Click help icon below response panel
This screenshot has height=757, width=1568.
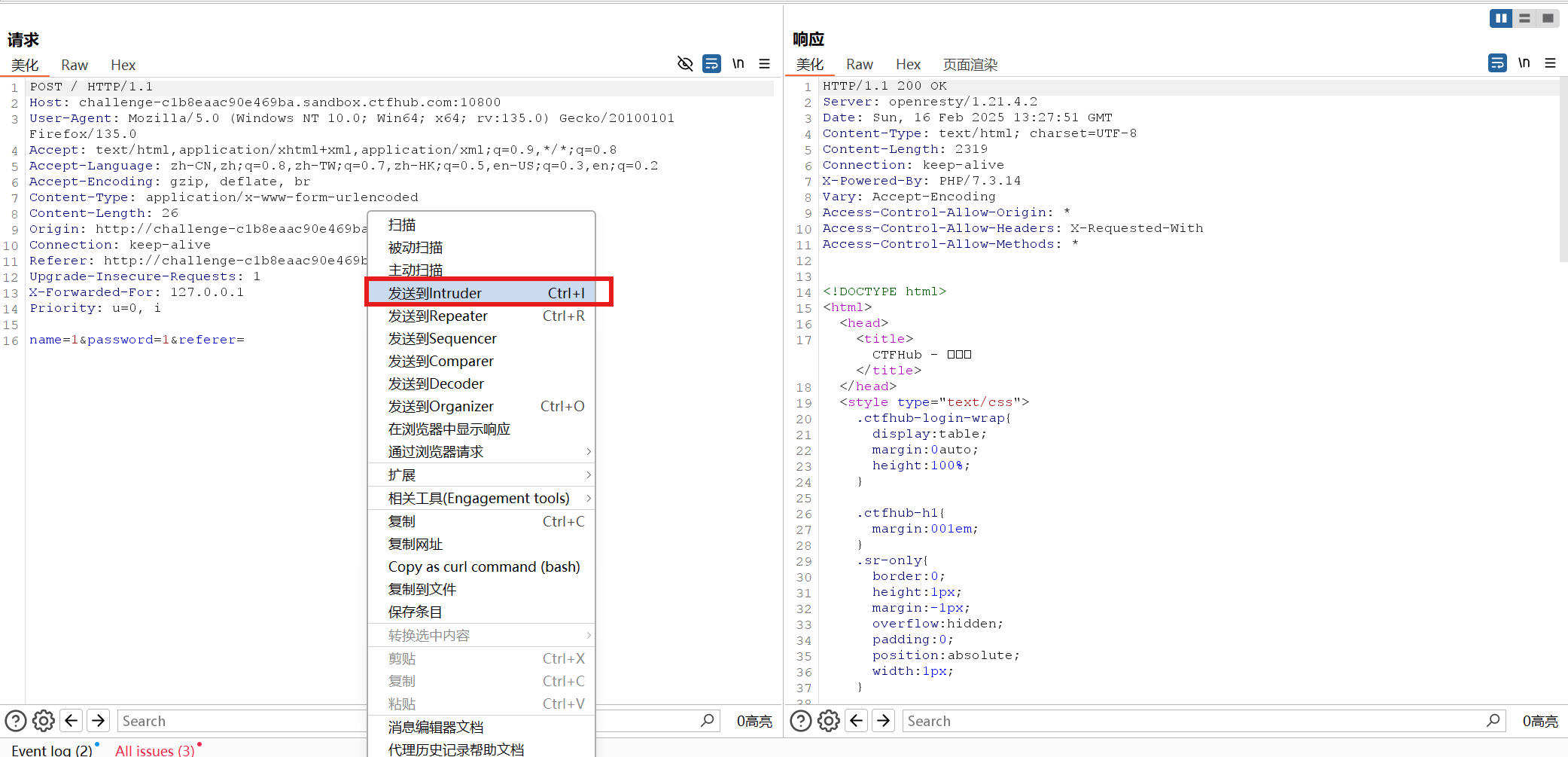[x=801, y=721]
